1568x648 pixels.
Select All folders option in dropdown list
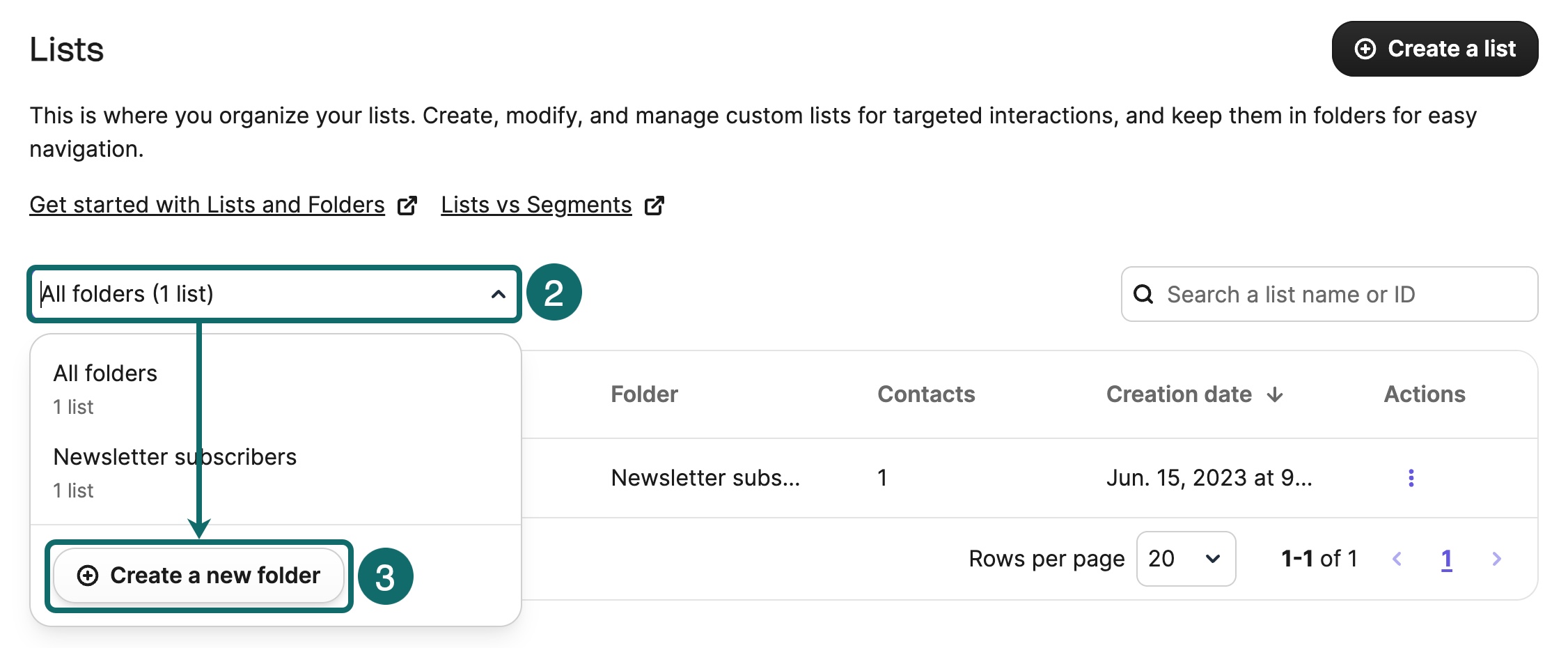(x=105, y=387)
